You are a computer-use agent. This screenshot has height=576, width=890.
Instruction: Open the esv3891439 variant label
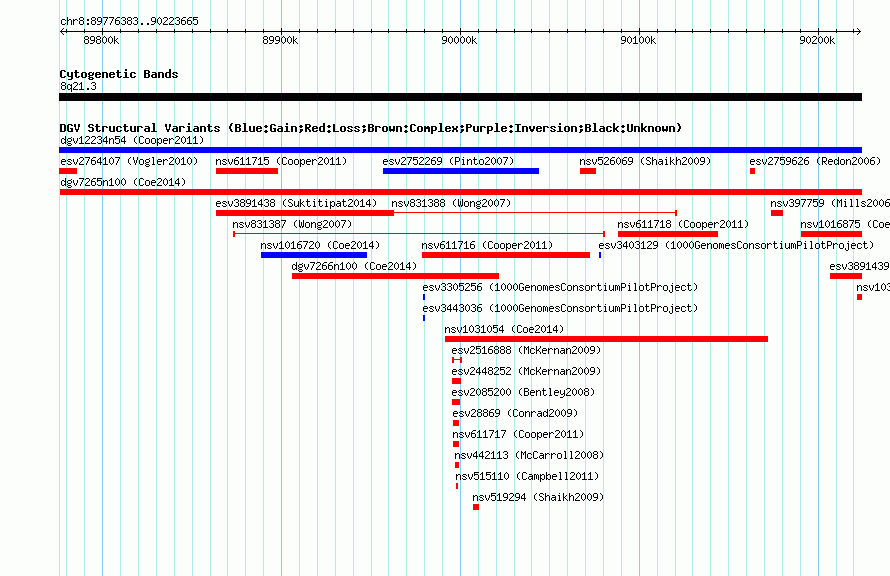pos(859,266)
